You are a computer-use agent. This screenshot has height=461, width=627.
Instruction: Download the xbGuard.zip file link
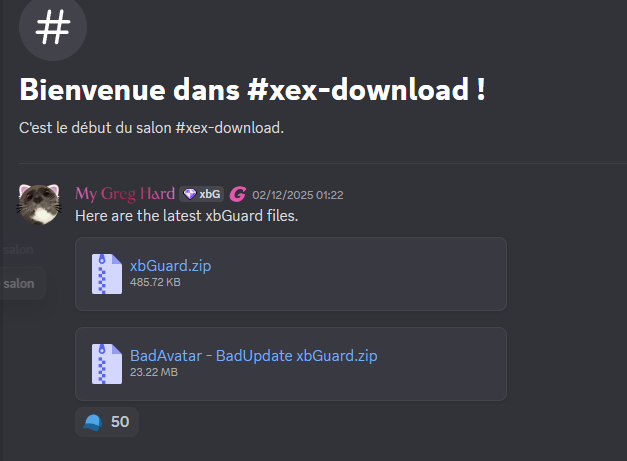[170, 266]
